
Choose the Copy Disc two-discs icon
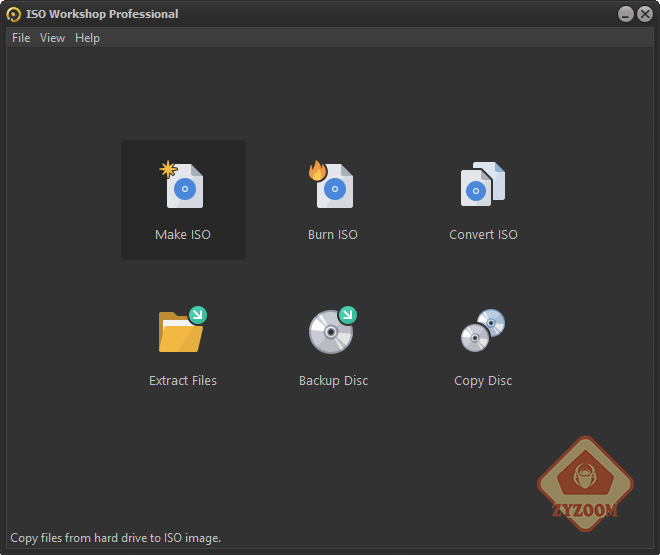483,330
